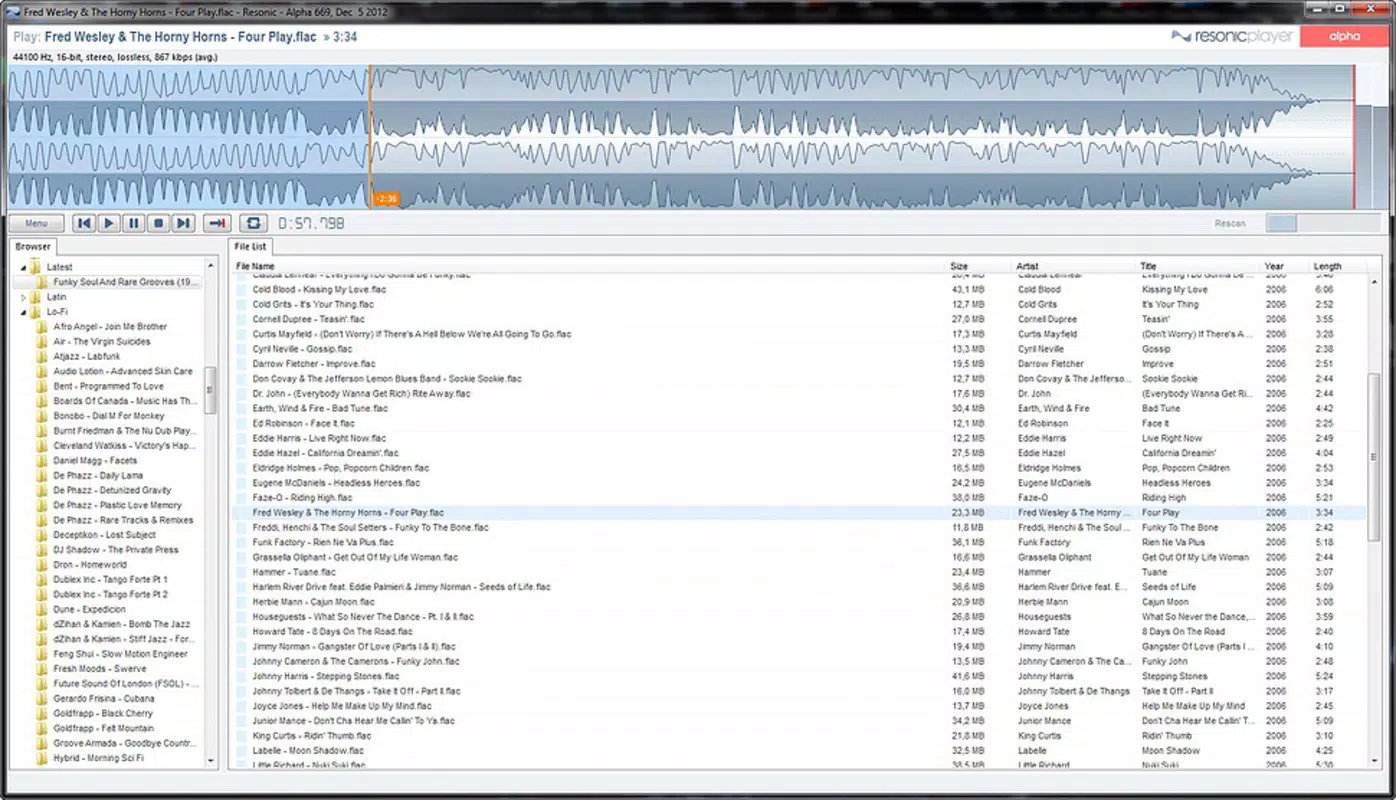The width and height of the screenshot is (1396, 800).
Task: Click the browser tree scroll-down arrow
Action: (x=210, y=760)
